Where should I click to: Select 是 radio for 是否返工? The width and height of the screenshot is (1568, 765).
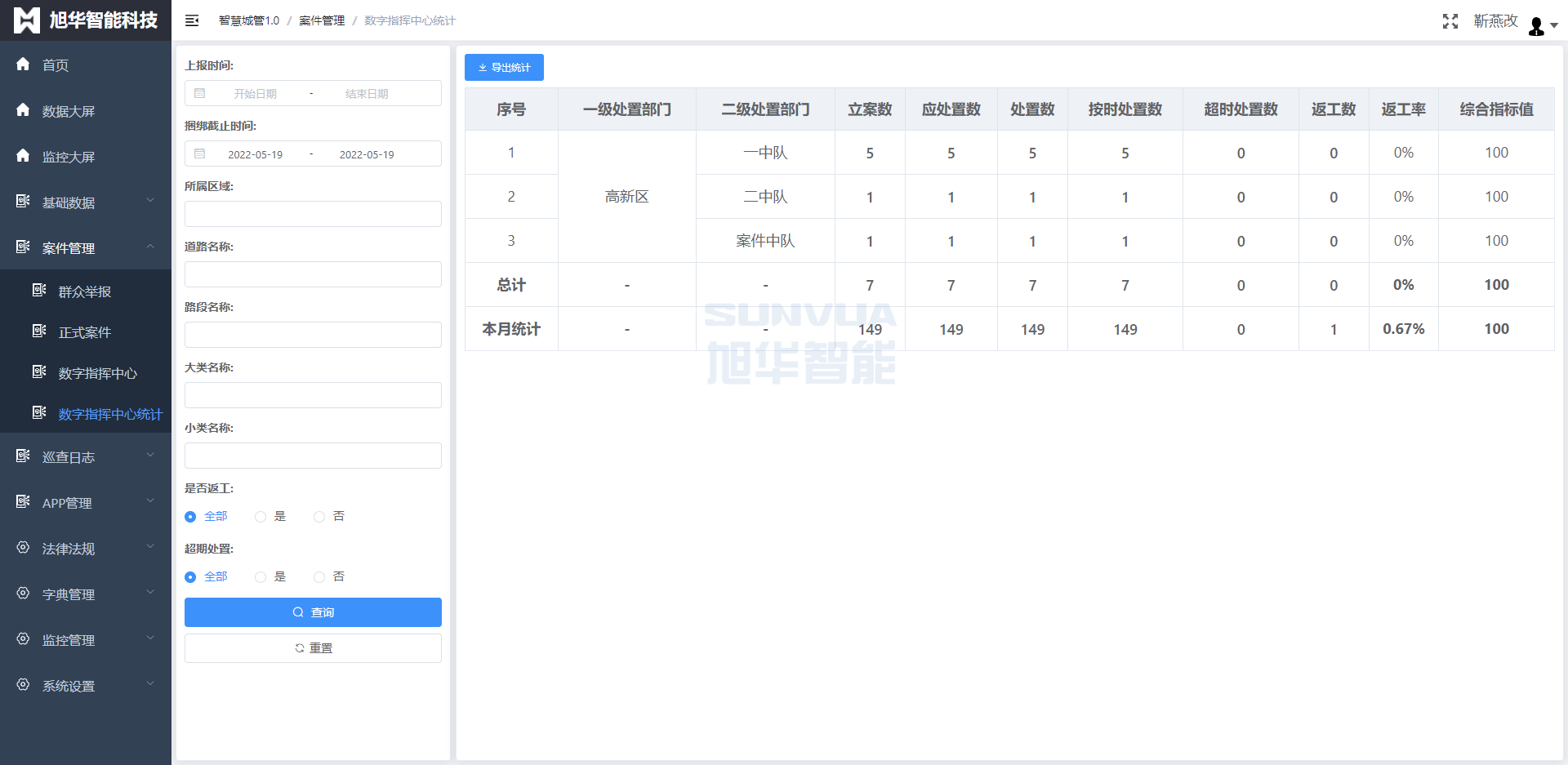261,516
